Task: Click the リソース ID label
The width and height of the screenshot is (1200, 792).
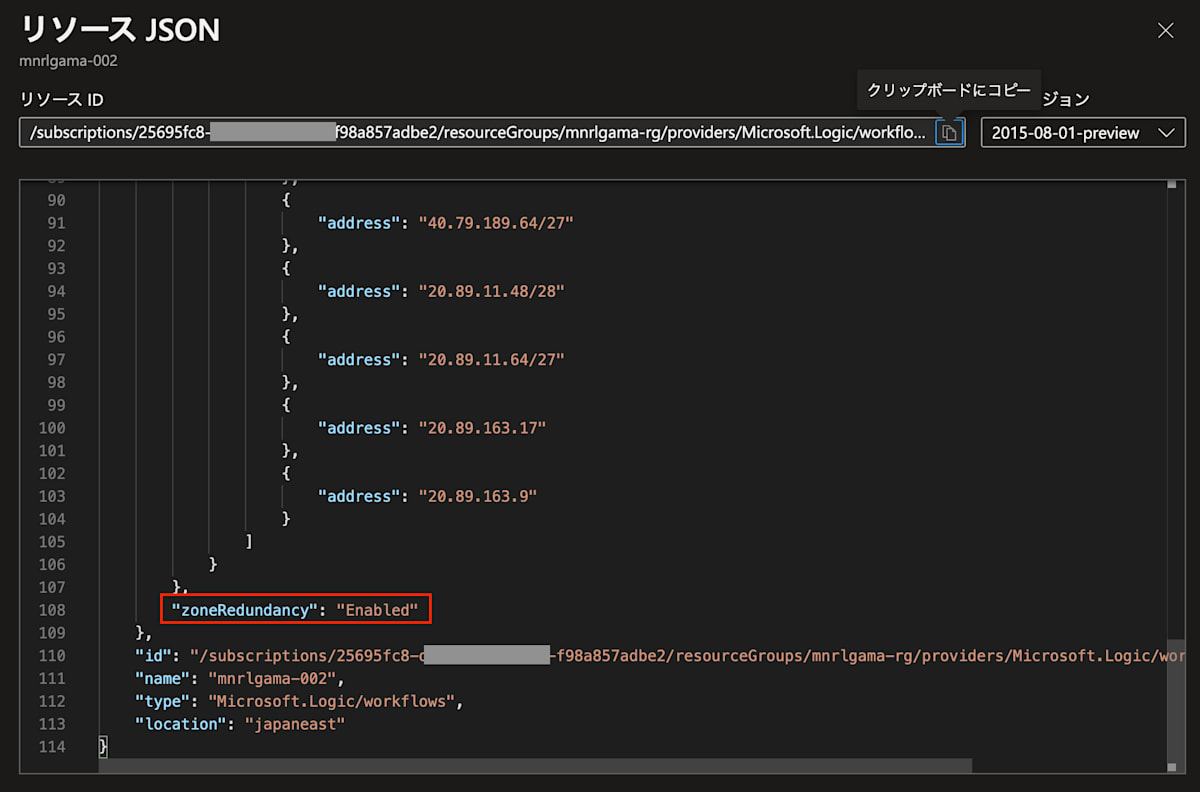Action: [x=61, y=99]
